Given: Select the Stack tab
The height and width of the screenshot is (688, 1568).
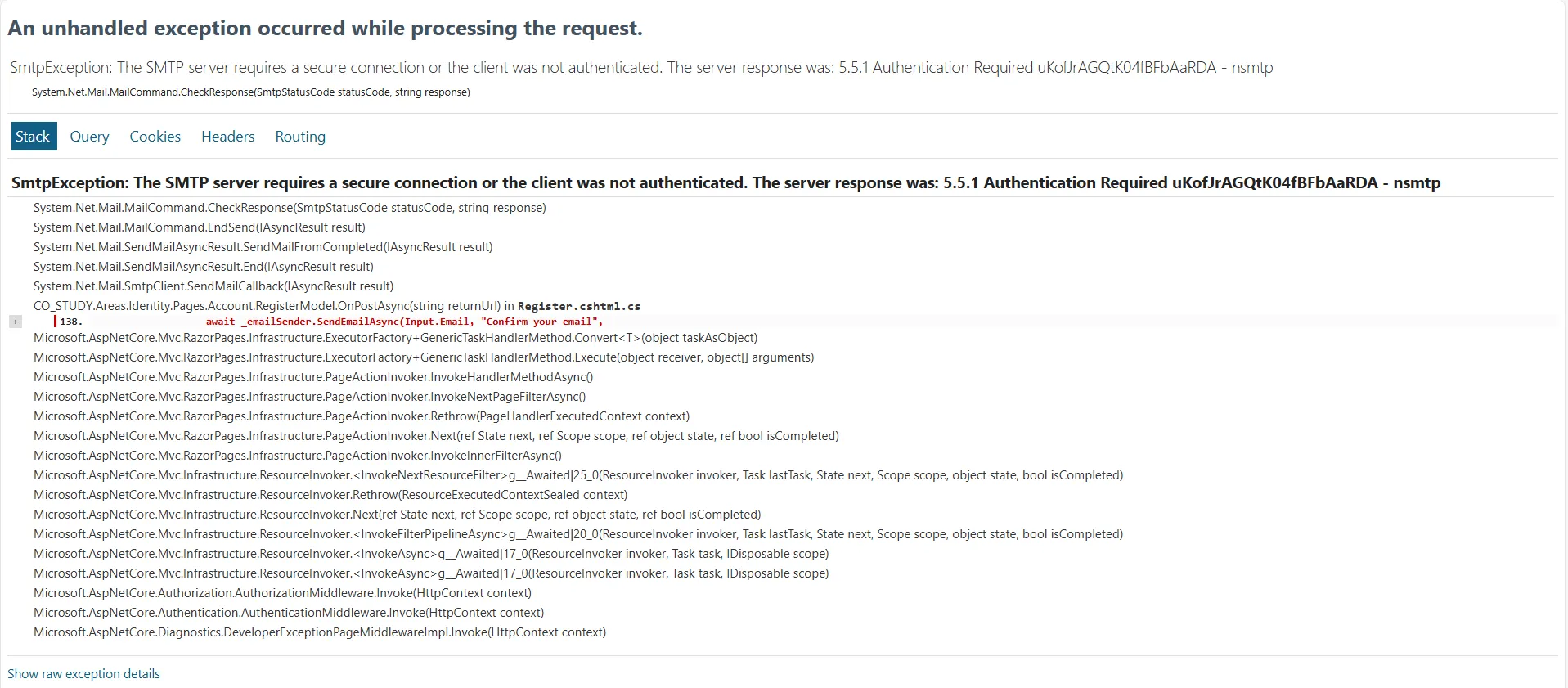Looking at the screenshot, I should pyautogui.click(x=33, y=137).
